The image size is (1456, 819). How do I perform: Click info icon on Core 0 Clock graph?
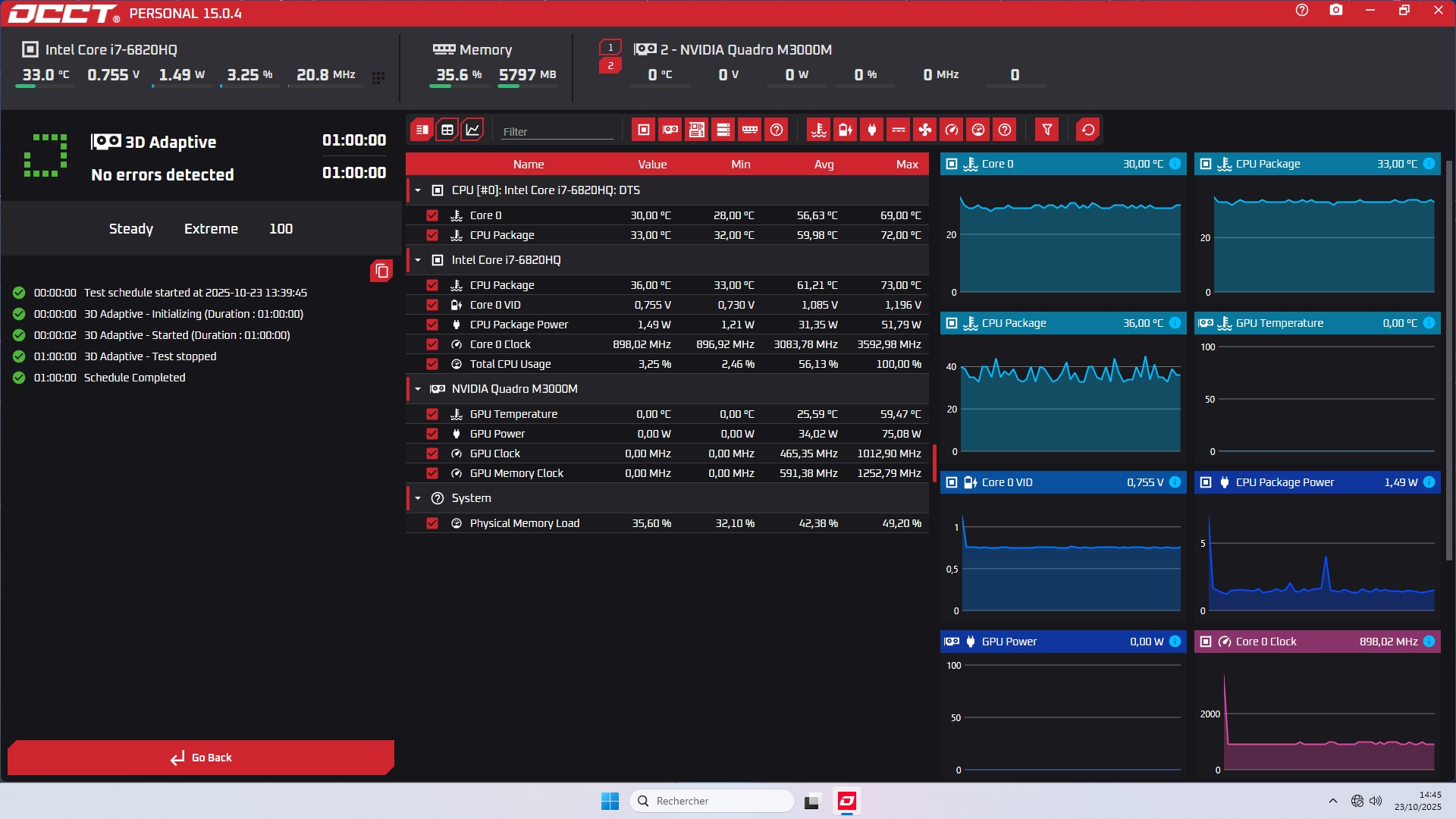[x=1429, y=642]
